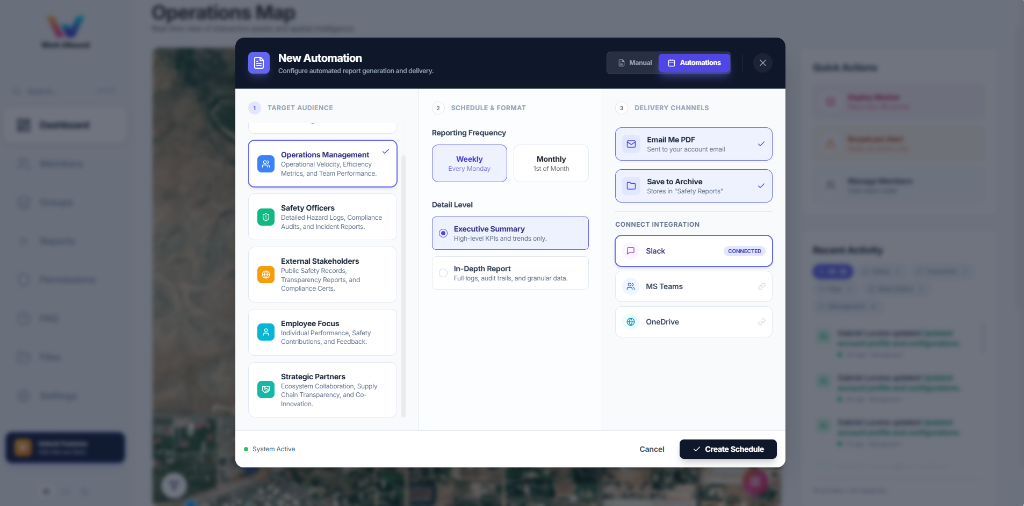Click the map filter button in background

point(174,485)
